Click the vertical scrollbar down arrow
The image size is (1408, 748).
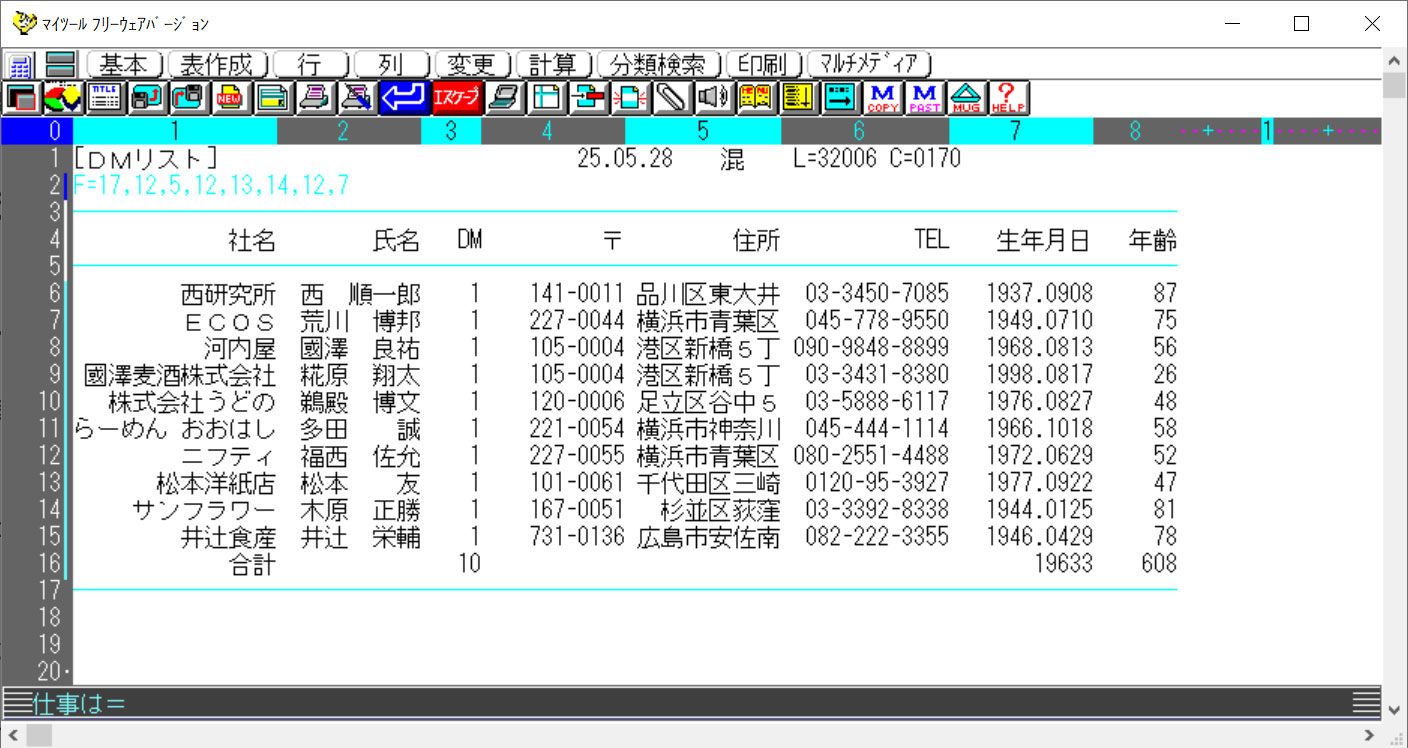pos(1395,709)
